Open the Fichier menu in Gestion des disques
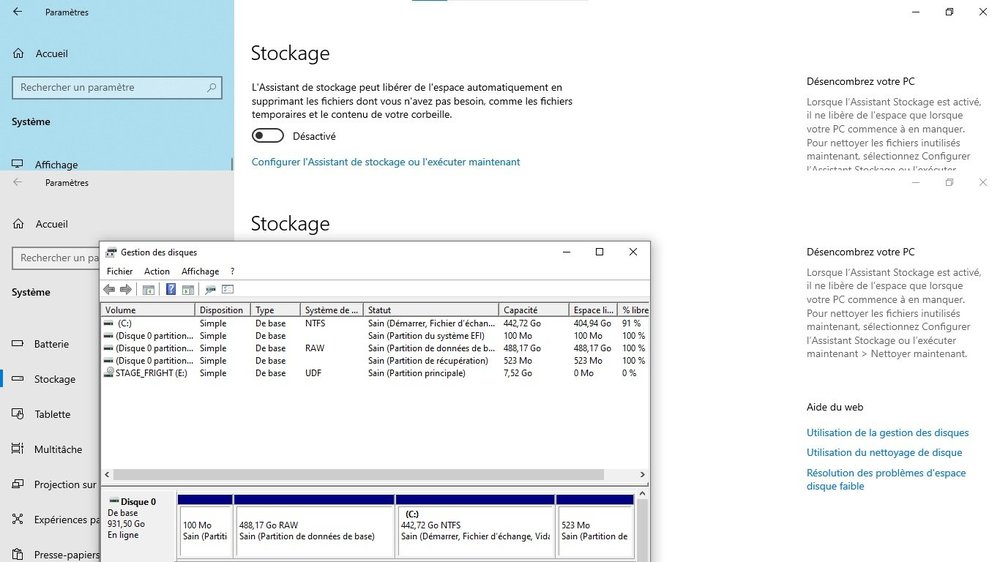 [120, 271]
